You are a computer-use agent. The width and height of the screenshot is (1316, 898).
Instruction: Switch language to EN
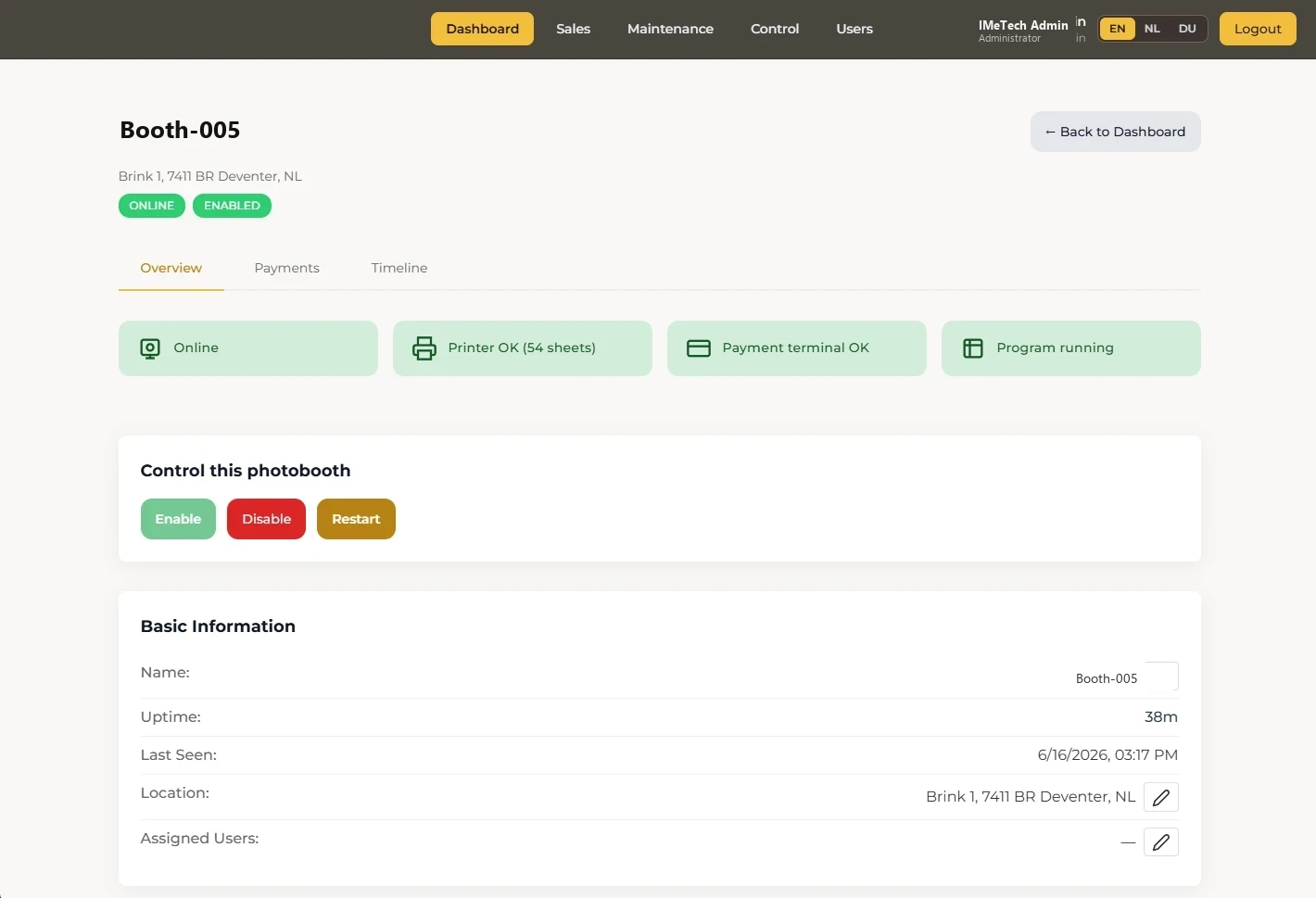point(1118,29)
